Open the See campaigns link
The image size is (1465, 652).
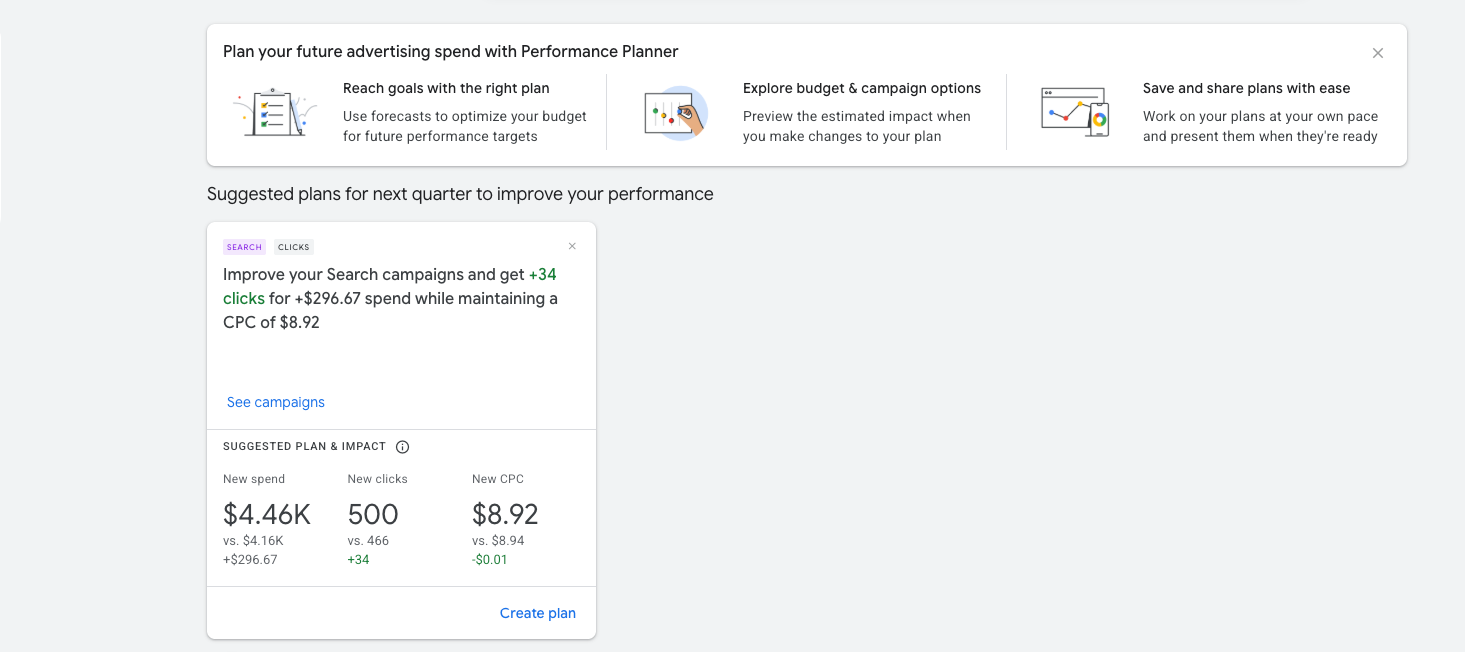point(276,402)
